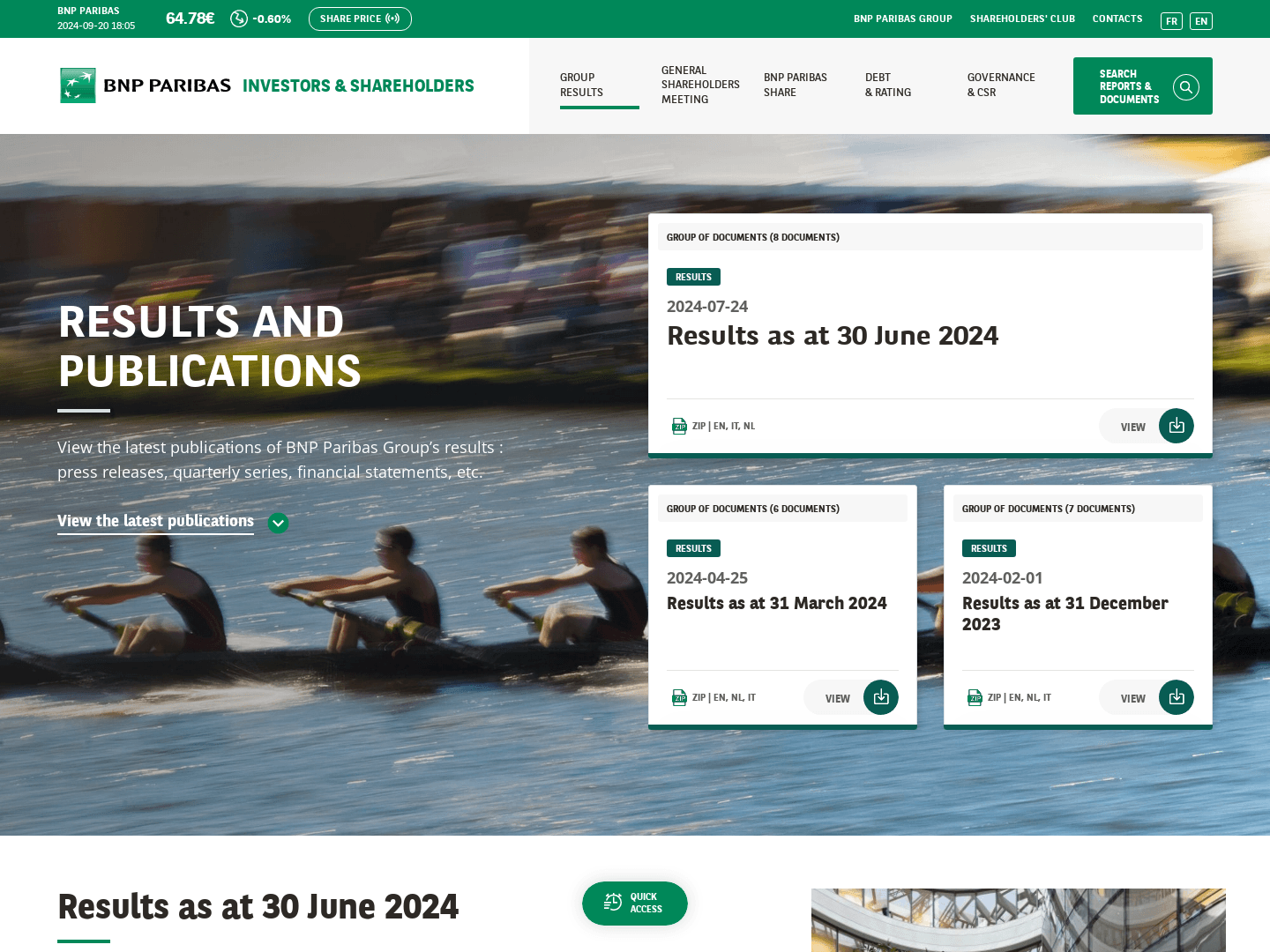Open the building photo thumbnail

[1018, 919]
